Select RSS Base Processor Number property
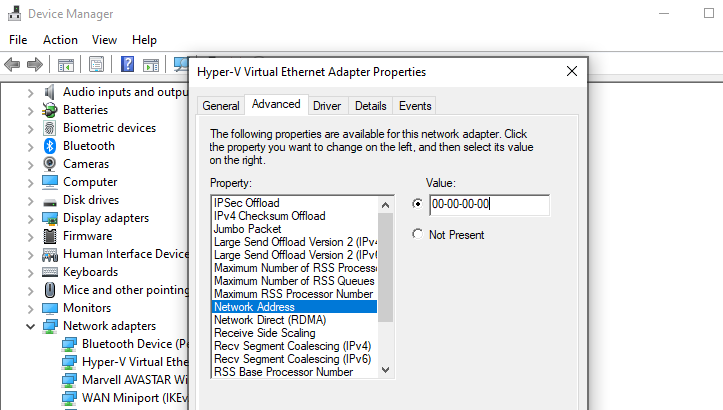Viewport: 723px width, 410px height. click(294, 372)
